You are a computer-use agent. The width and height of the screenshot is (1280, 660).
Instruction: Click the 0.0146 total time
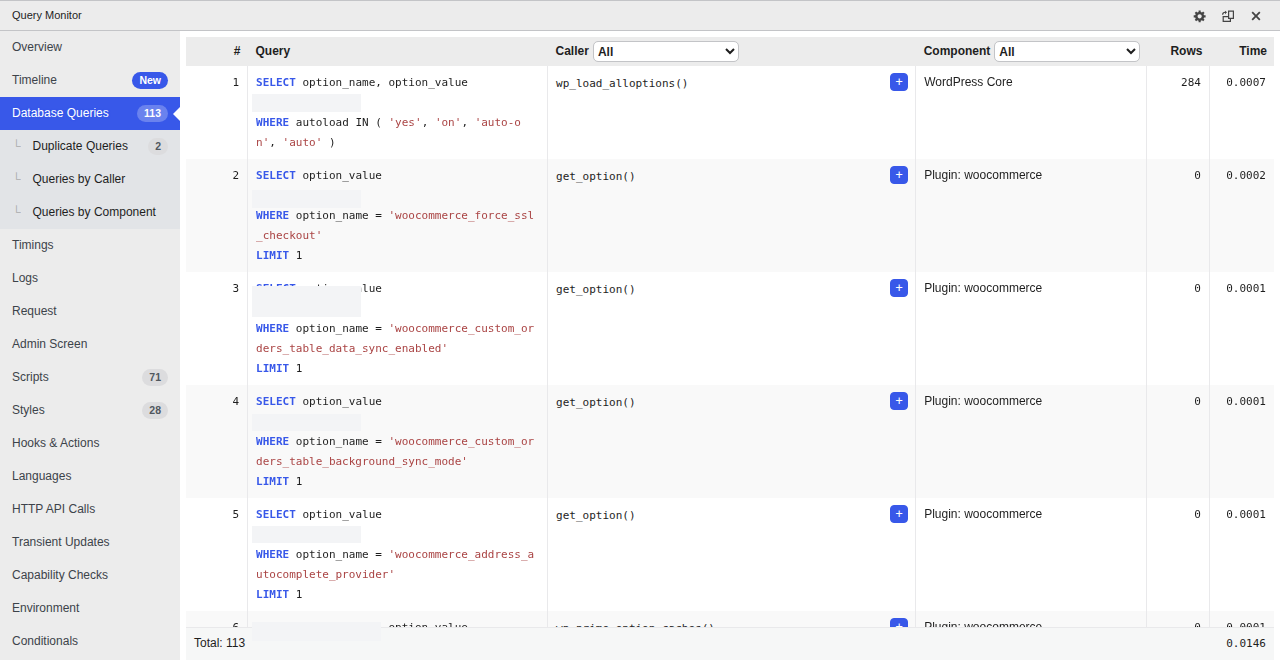(x=1246, y=644)
